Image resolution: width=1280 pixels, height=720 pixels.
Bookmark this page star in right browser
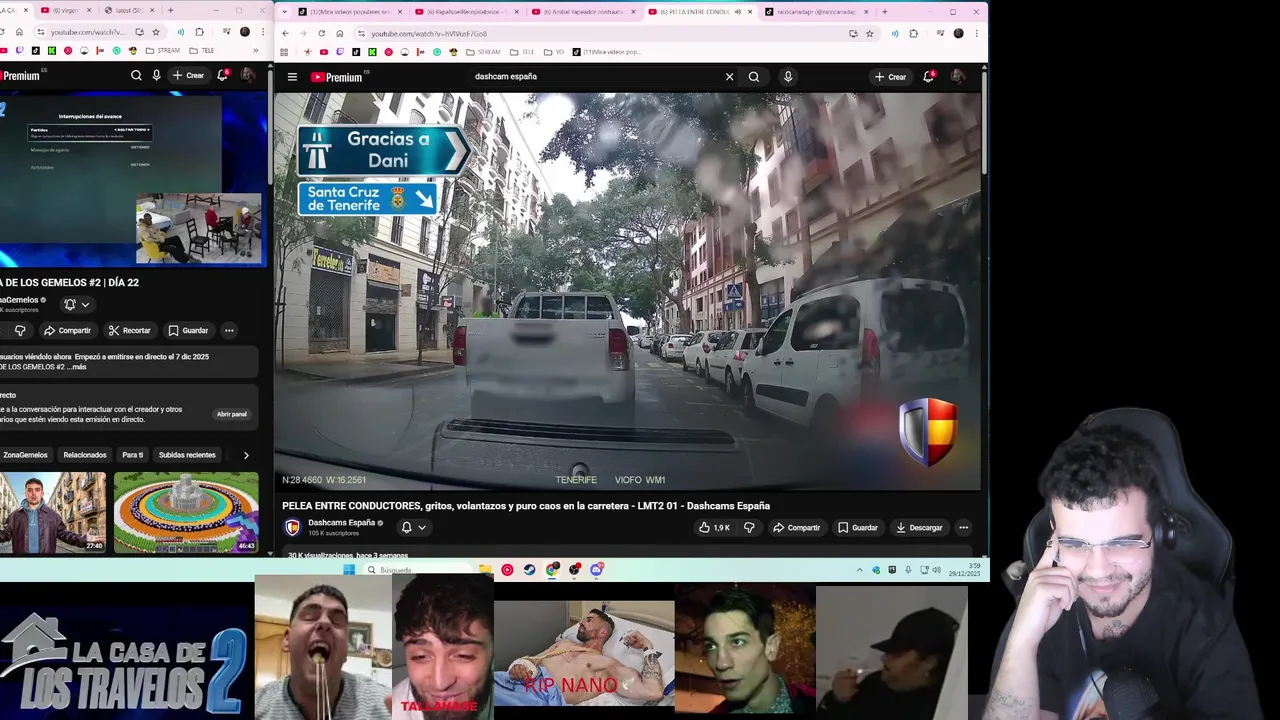point(869,33)
